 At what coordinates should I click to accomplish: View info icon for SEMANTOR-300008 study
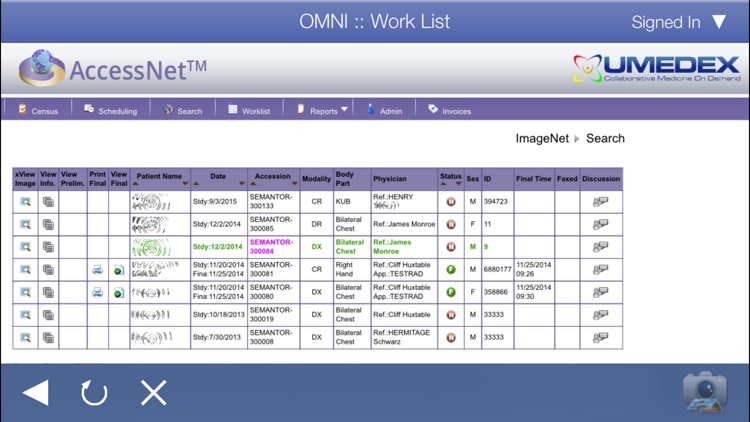[x=48, y=338]
